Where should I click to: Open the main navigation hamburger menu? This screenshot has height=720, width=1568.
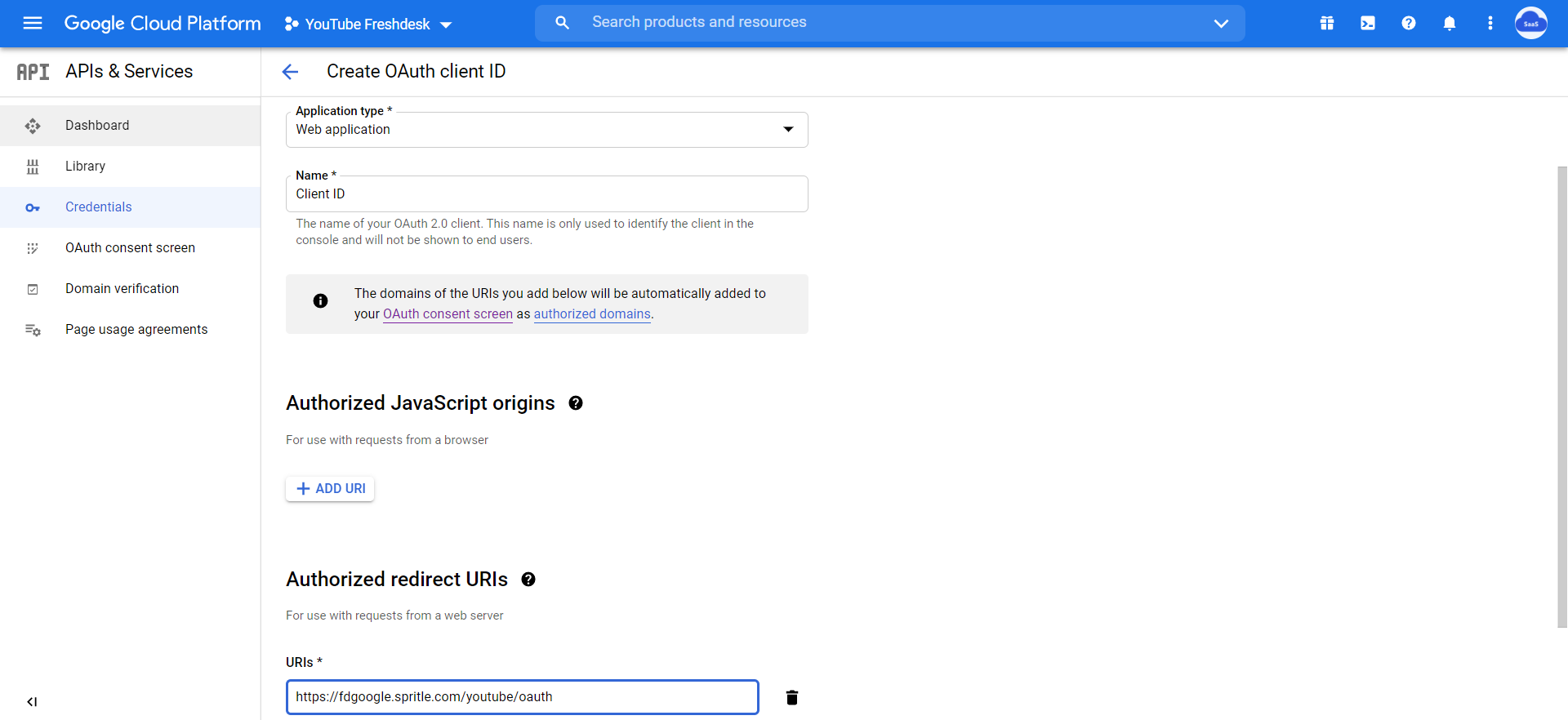tap(33, 23)
